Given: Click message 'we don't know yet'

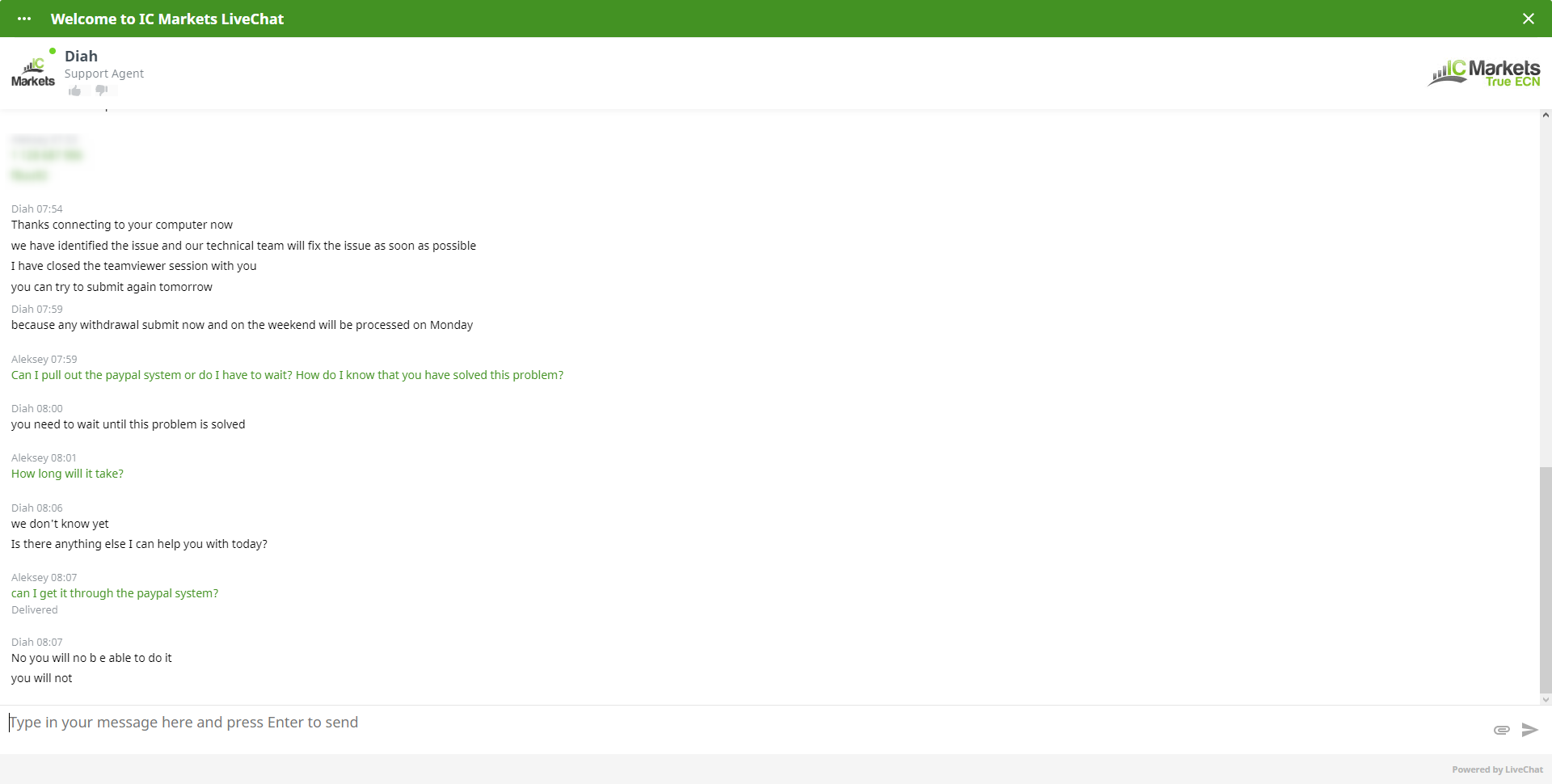Looking at the screenshot, I should [x=60, y=524].
